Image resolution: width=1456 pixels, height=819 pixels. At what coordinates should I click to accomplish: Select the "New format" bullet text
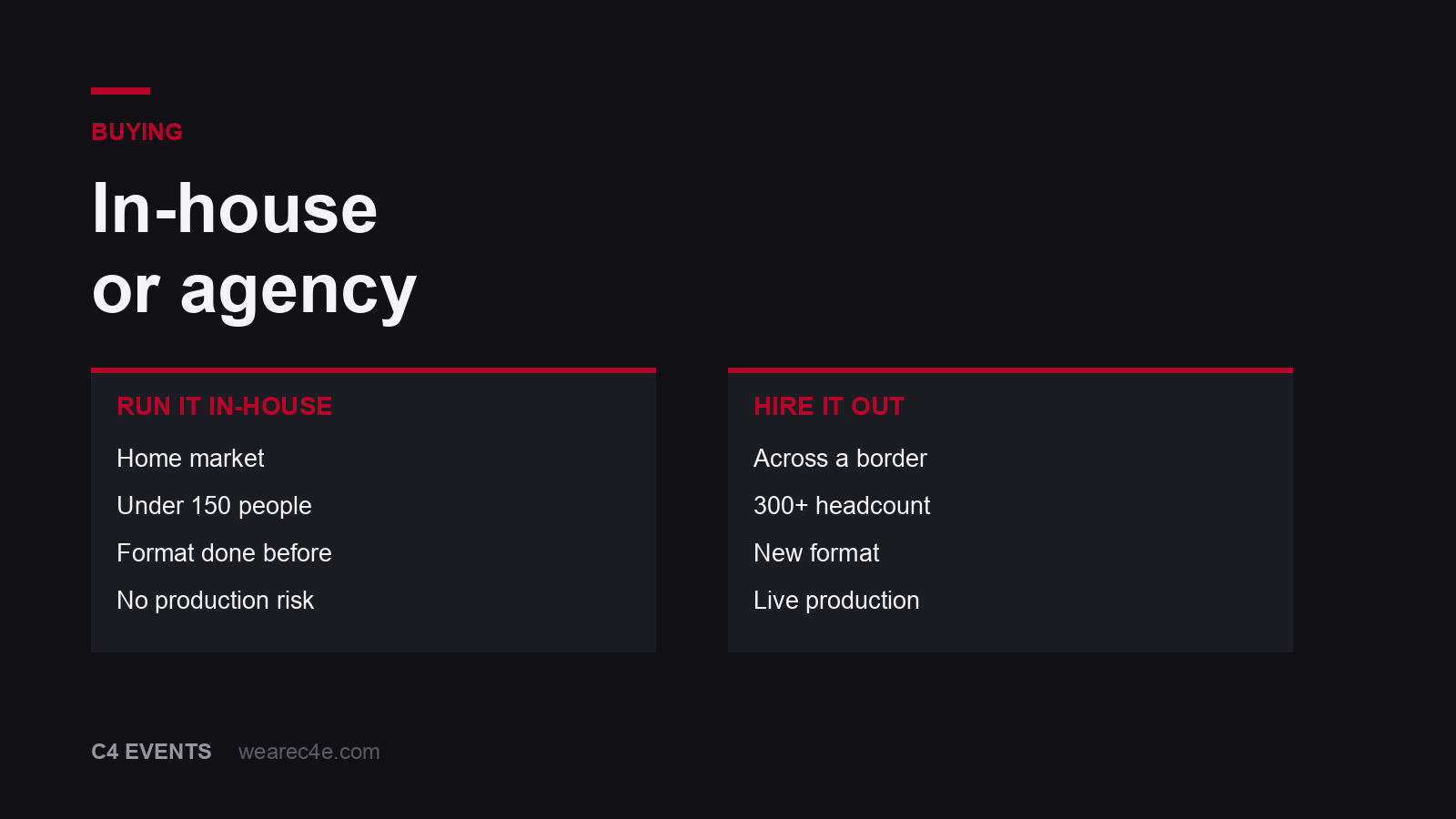click(x=816, y=553)
